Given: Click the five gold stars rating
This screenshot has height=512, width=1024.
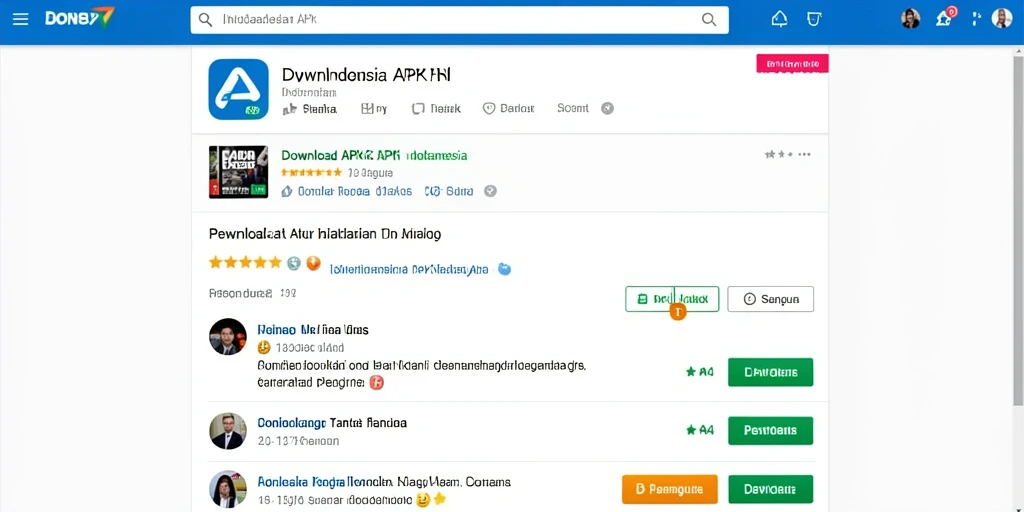Looking at the screenshot, I should coord(245,263).
